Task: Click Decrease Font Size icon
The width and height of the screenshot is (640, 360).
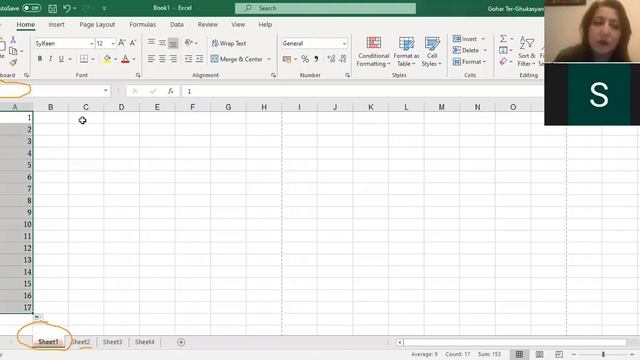Action: (133, 43)
